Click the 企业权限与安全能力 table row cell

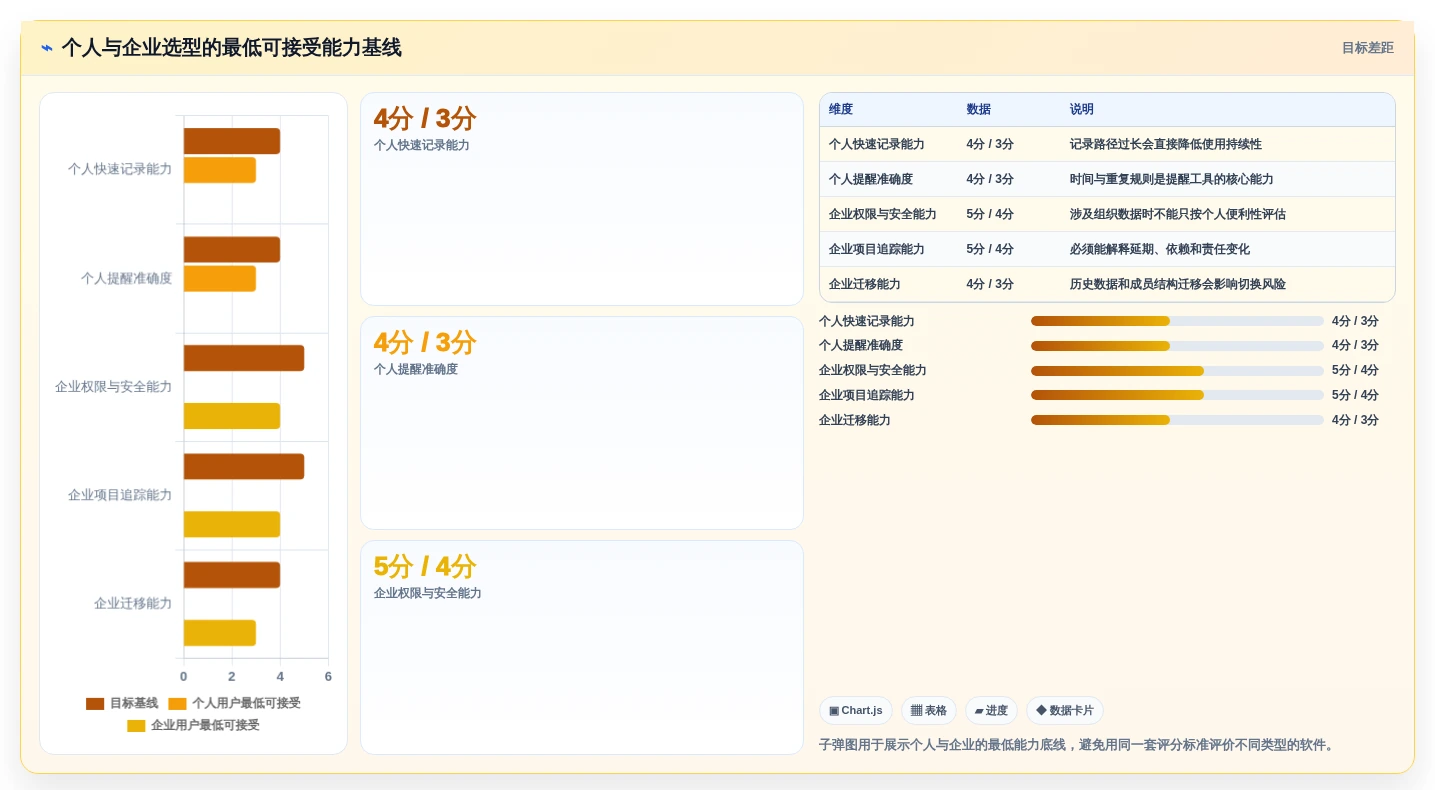point(883,214)
